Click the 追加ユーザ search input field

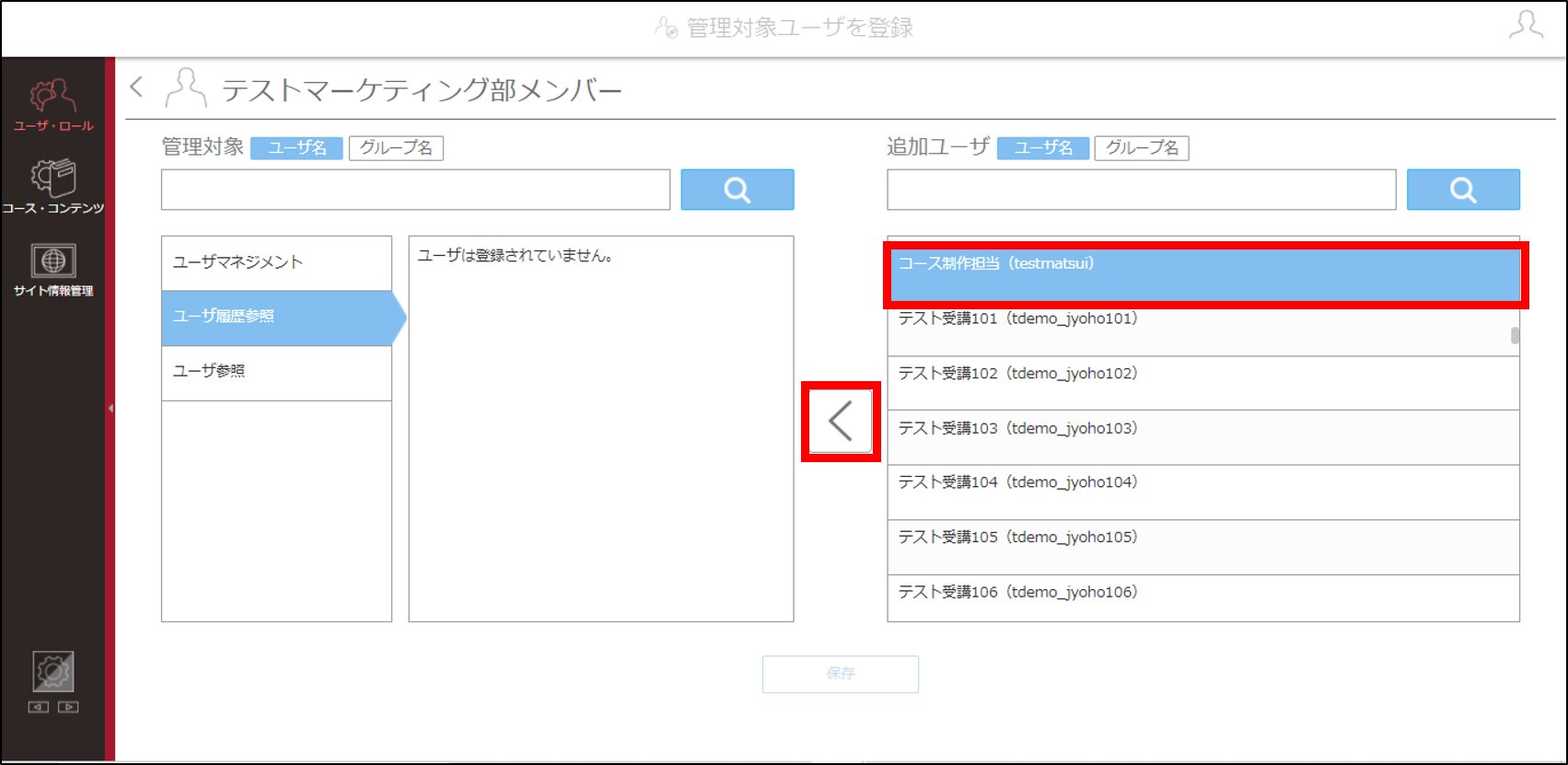coord(1142,190)
